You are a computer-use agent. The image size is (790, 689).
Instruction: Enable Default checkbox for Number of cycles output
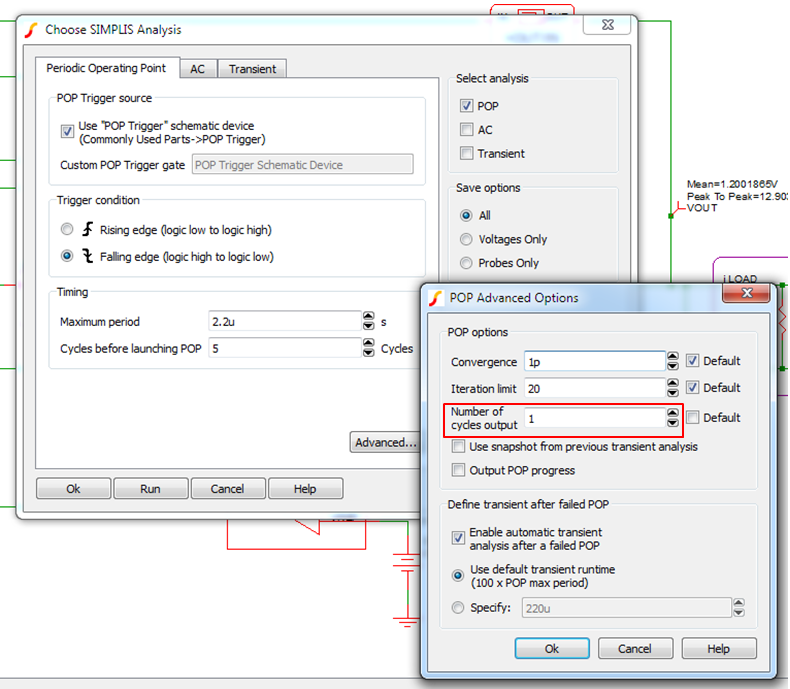pyautogui.click(x=693, y=417)
